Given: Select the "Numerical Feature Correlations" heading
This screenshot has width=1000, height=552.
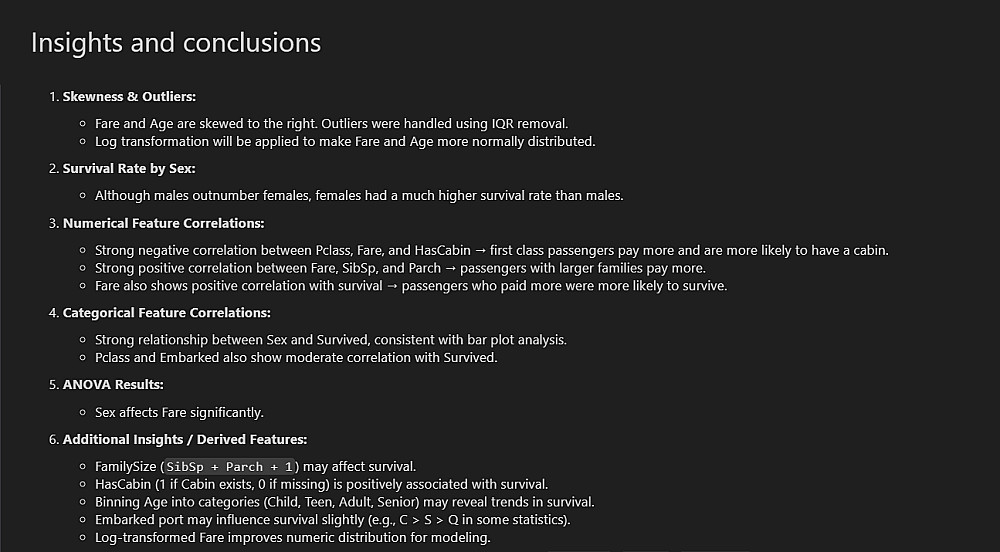Looking at the screenshot, I should [163, 223].
